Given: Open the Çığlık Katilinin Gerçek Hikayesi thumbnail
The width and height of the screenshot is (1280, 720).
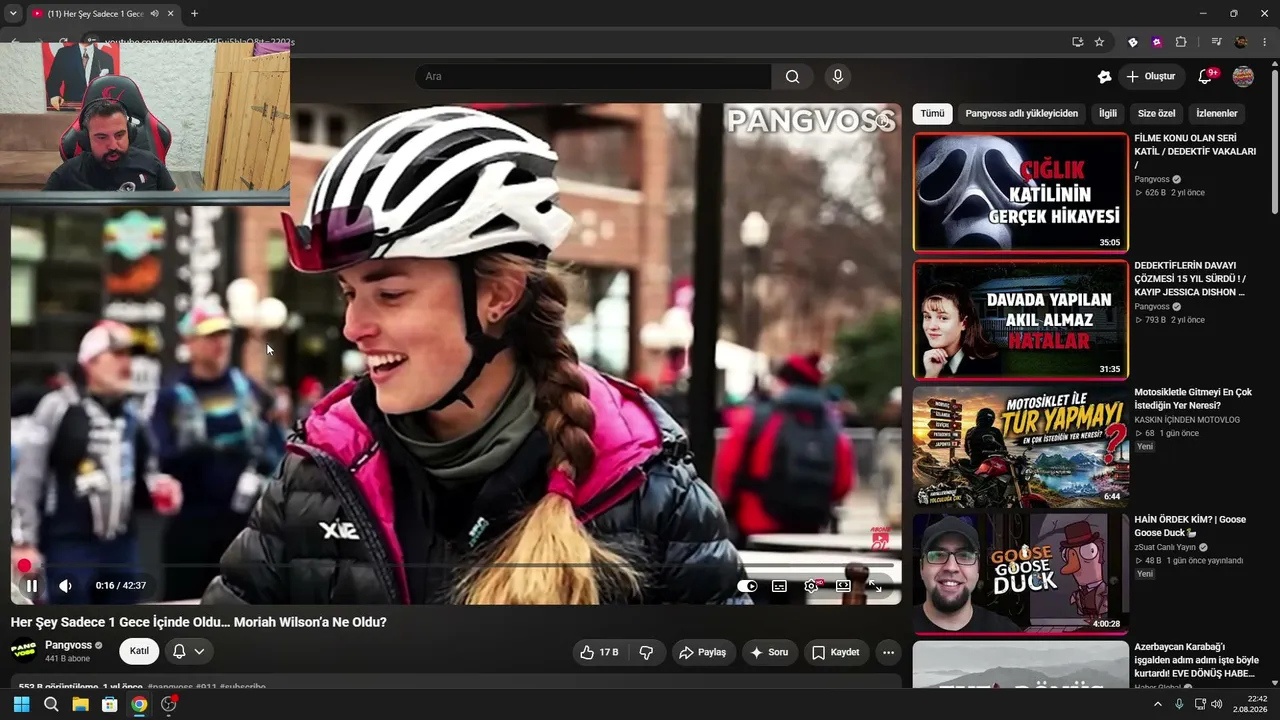Looking at the screenshot, I should click(1020, 192).
